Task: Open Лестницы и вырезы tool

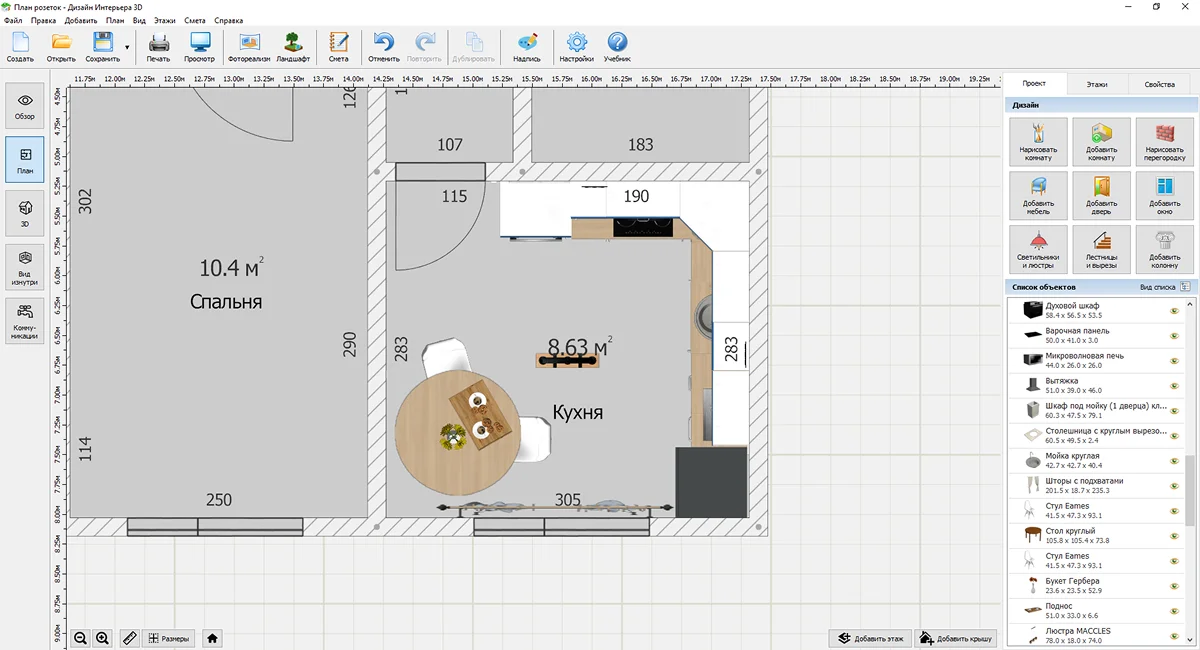Action: pos(1101,250)
